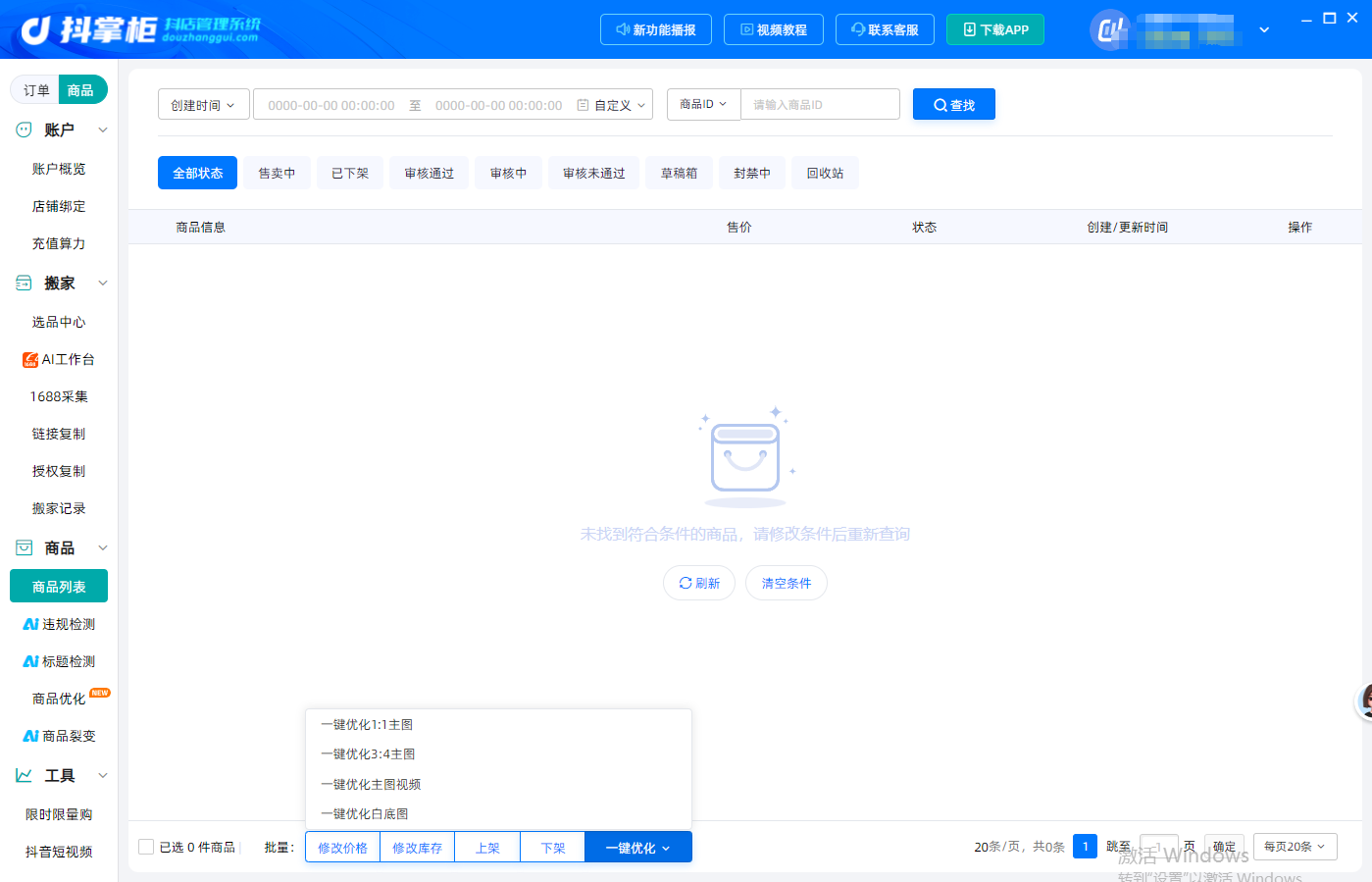Switch to the 草稿箱 status tab

coord(679,173)
